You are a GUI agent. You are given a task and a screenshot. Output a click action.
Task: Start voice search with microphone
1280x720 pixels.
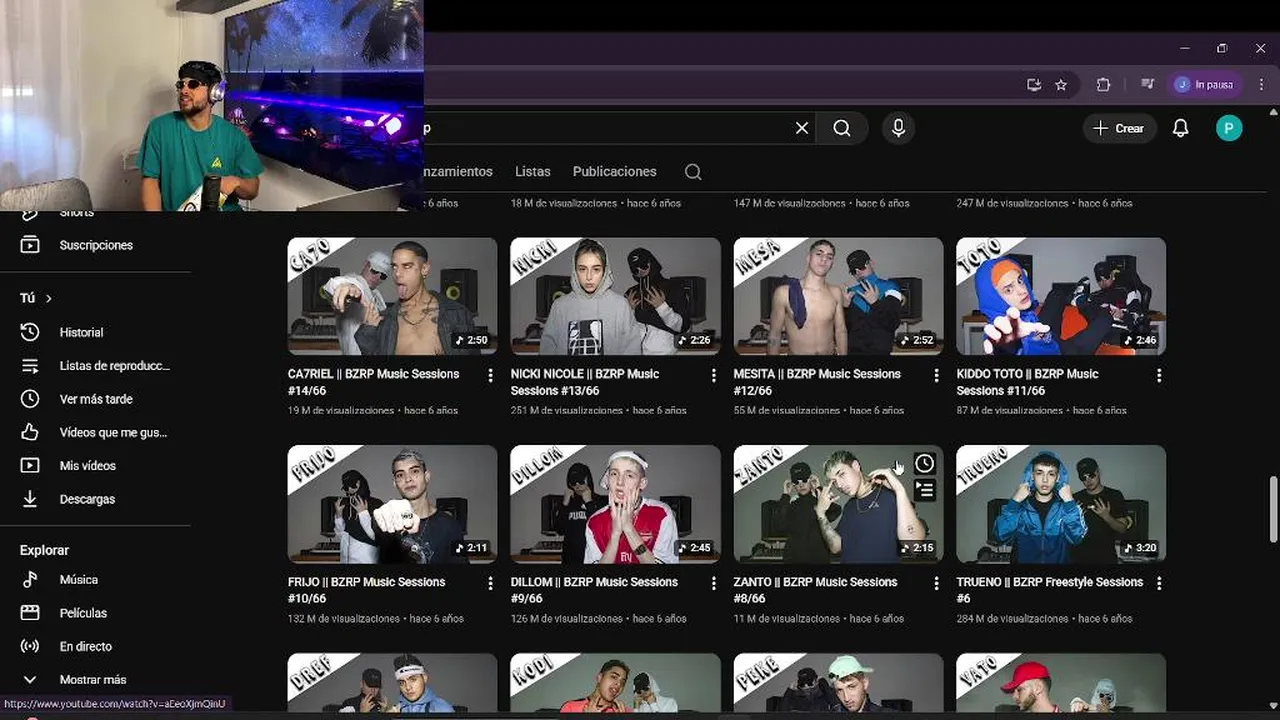click(898, 128)
